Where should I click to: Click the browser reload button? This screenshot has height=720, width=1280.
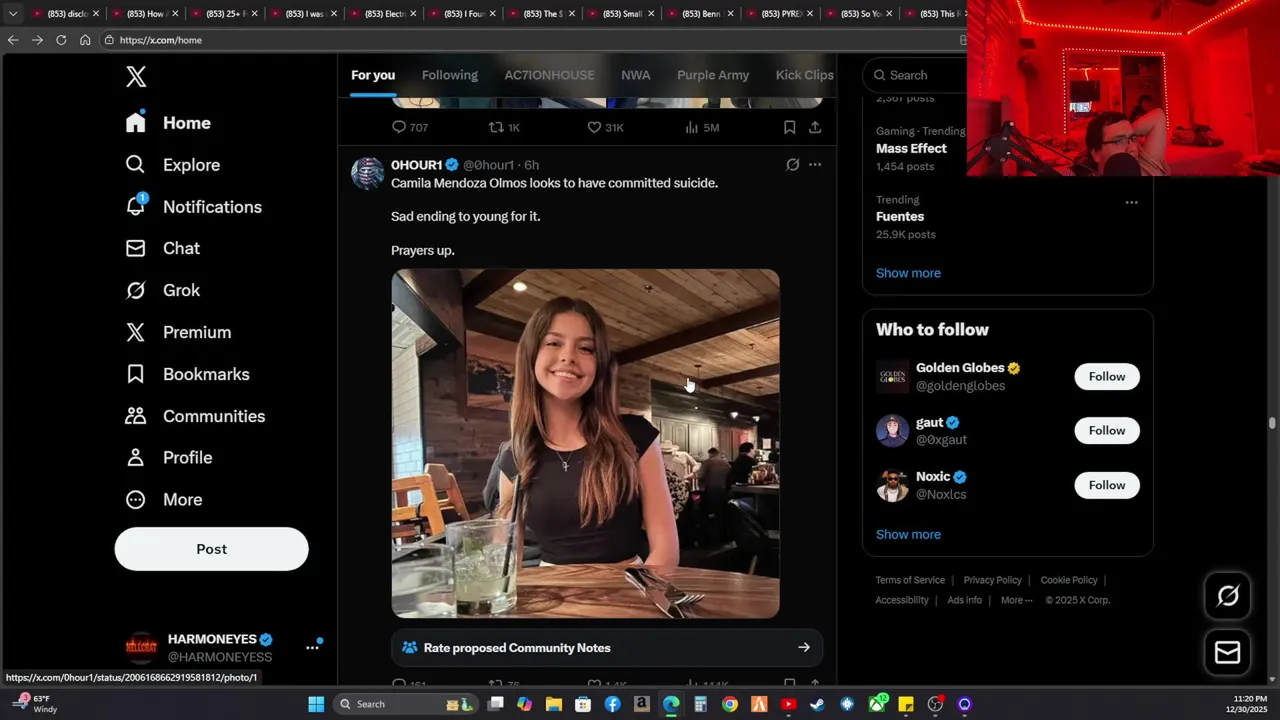pos(61,40)
